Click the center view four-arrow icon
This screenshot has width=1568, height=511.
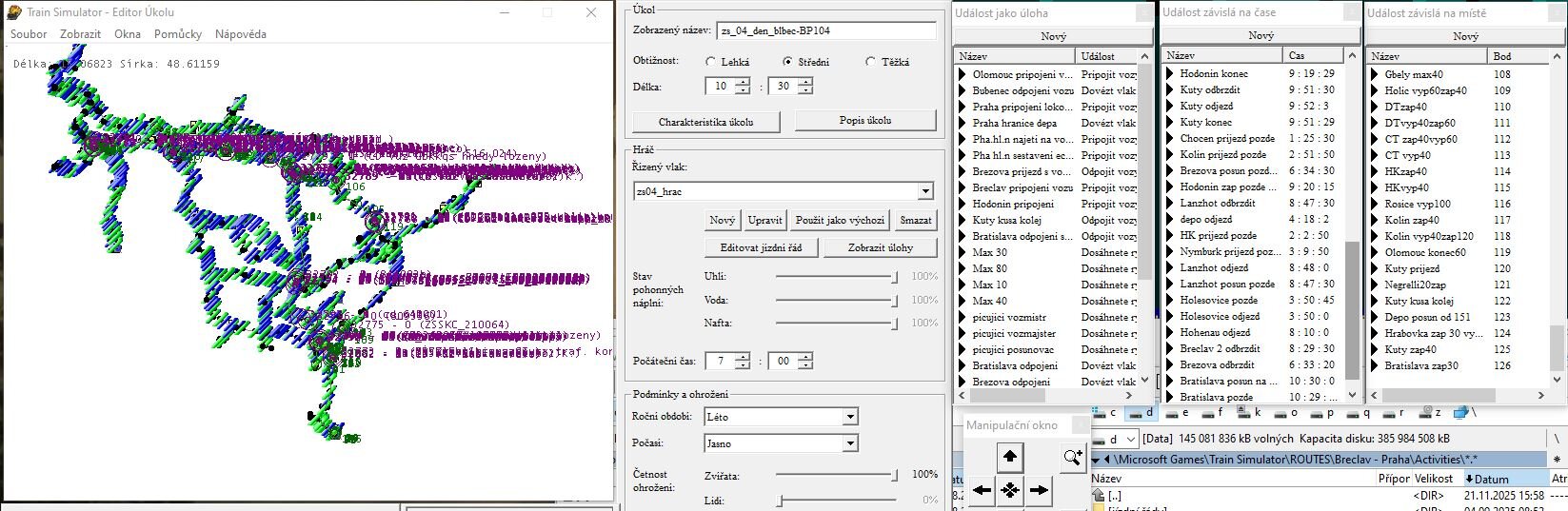tap(1010, 490)
